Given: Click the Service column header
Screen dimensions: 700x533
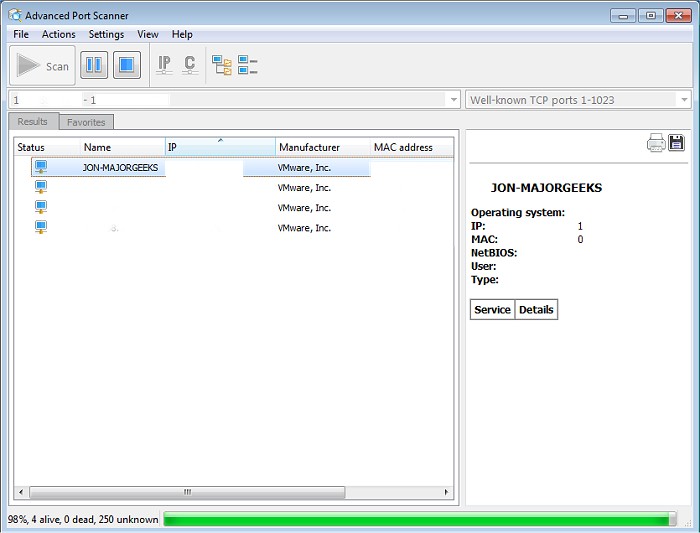Looking at the screenshot, I should click(492, 309).
